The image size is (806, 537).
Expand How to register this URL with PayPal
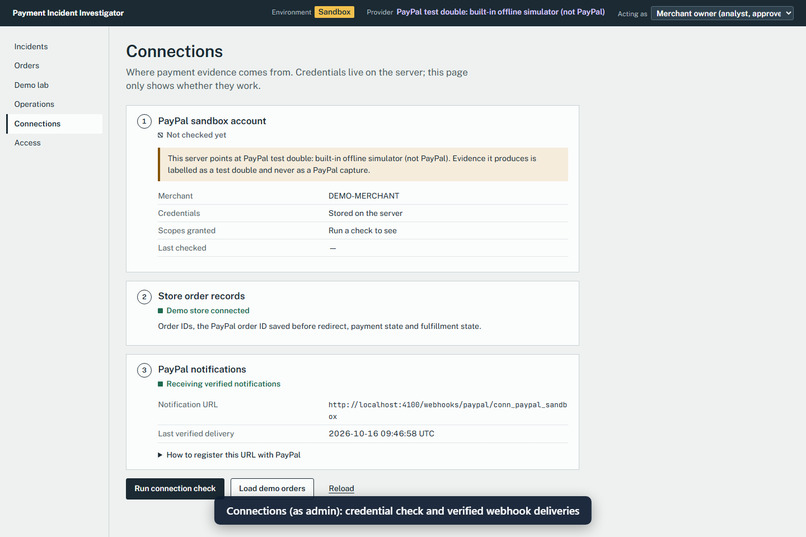[x=229, y=455]
